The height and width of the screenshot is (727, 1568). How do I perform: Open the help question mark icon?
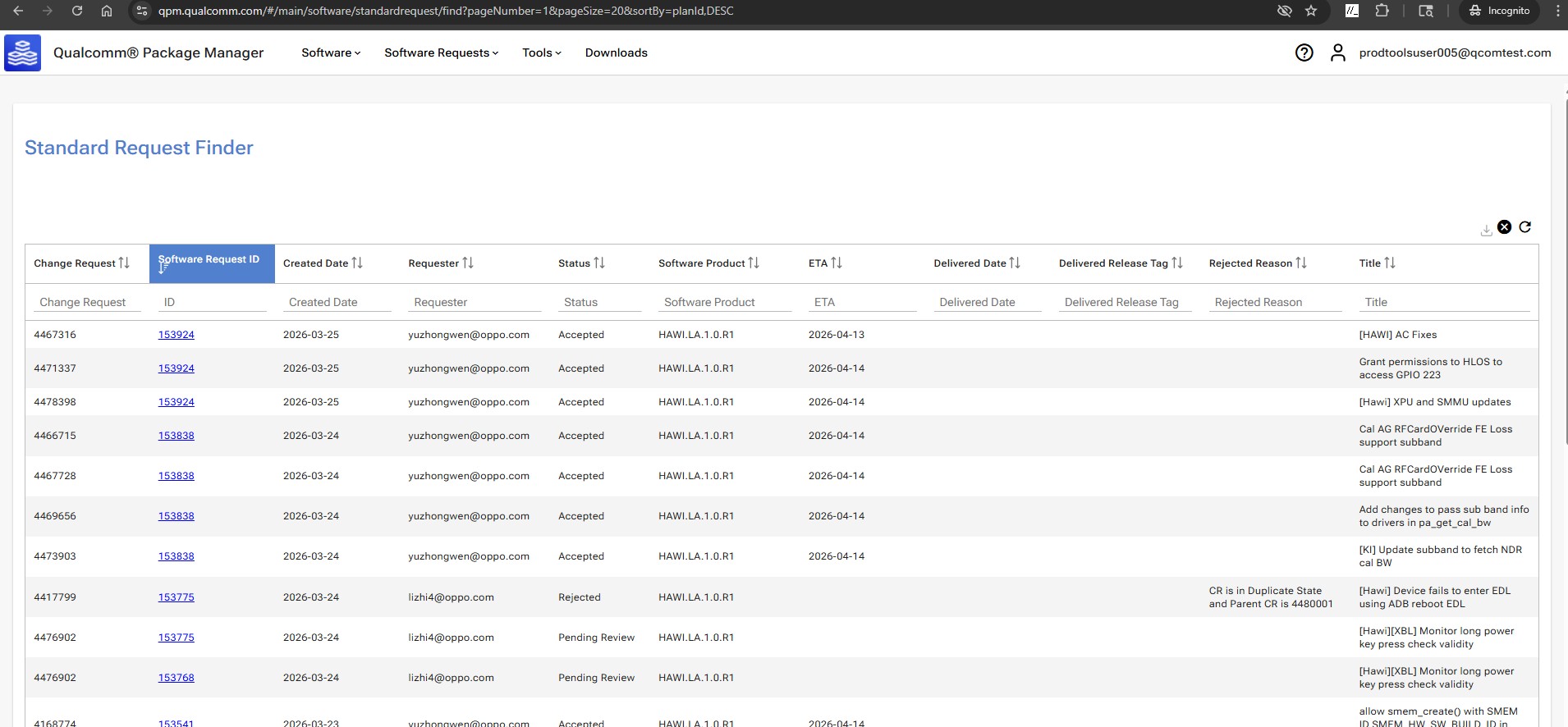point(1304,53)
